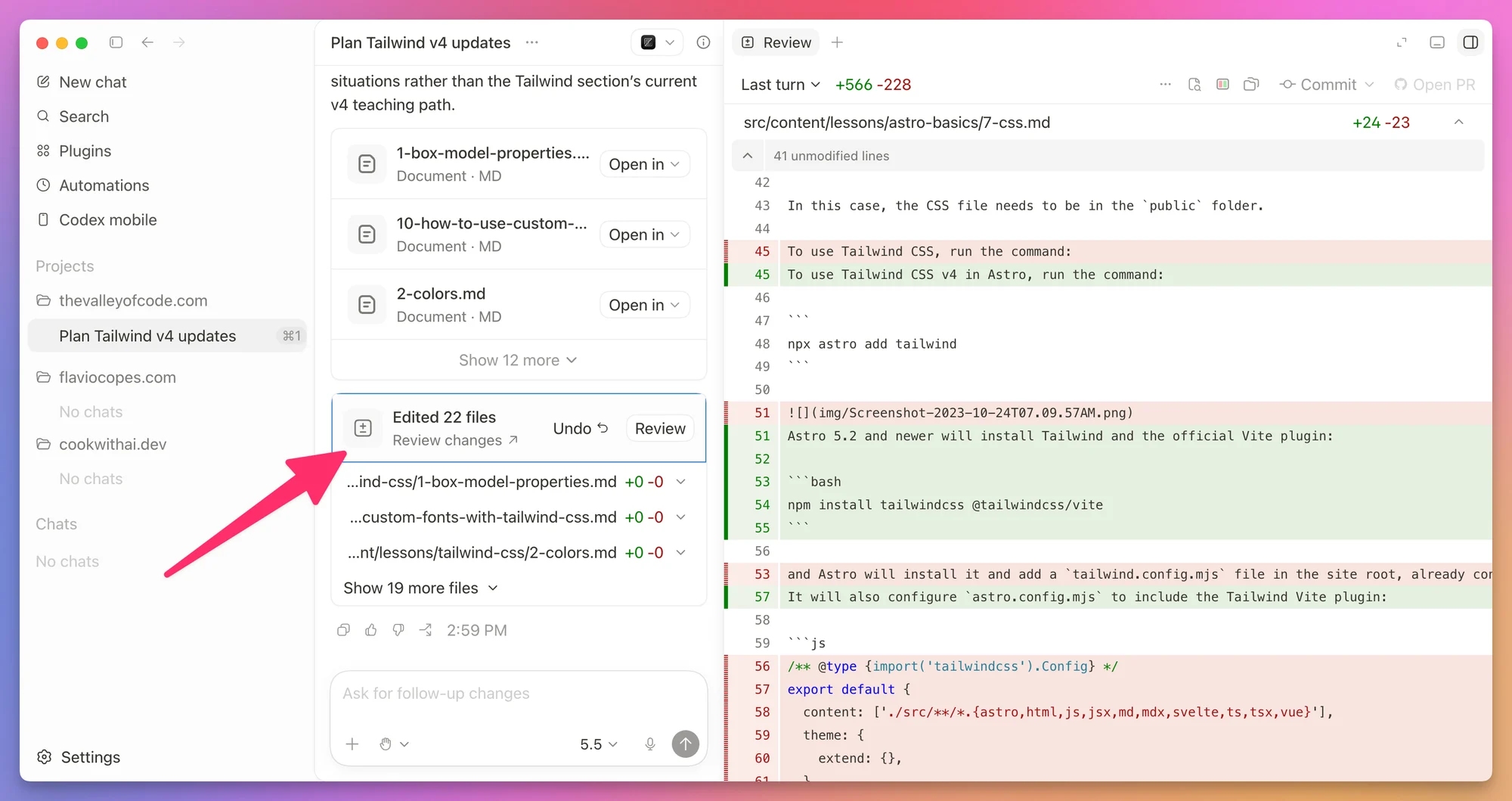Collapse the 7-css.md file diff

1458,122
